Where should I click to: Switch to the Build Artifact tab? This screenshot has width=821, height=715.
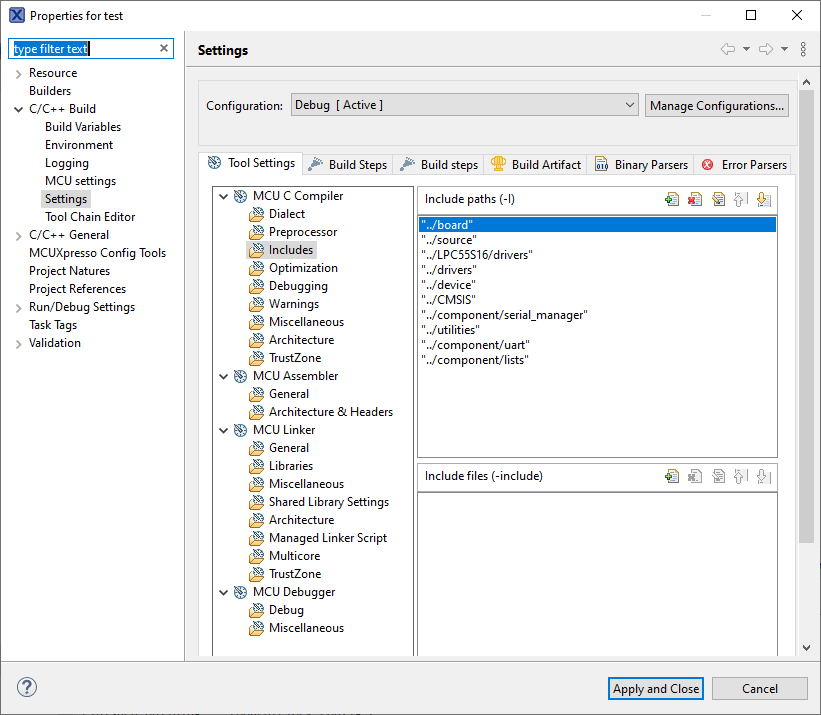tap(536, 165)
